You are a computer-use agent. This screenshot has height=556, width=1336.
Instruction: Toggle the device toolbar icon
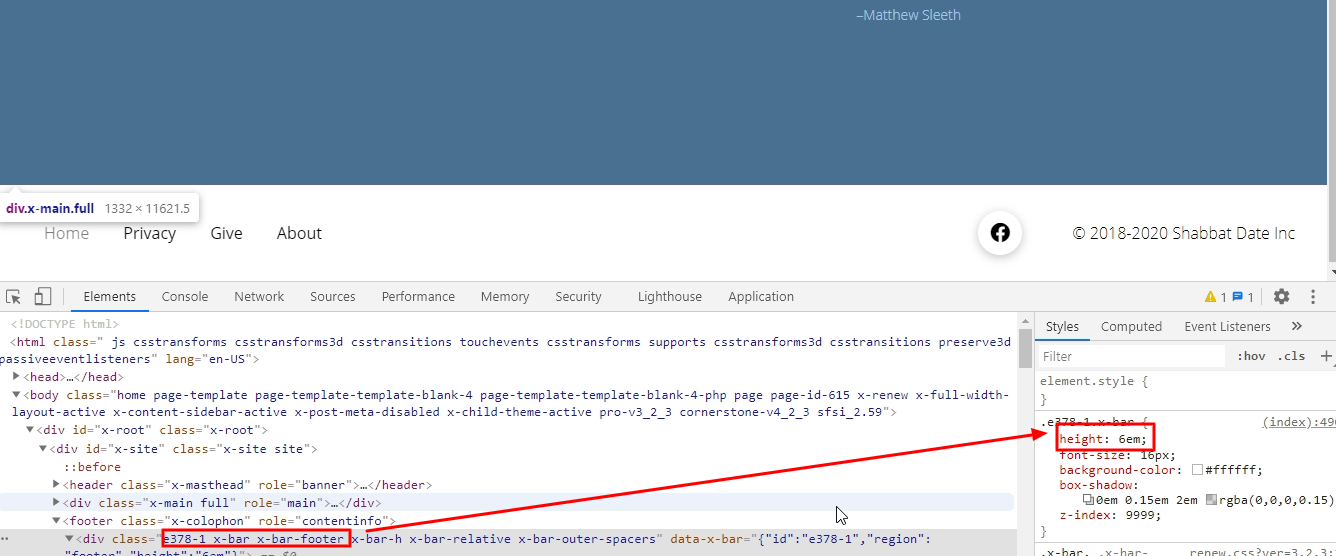43,296
